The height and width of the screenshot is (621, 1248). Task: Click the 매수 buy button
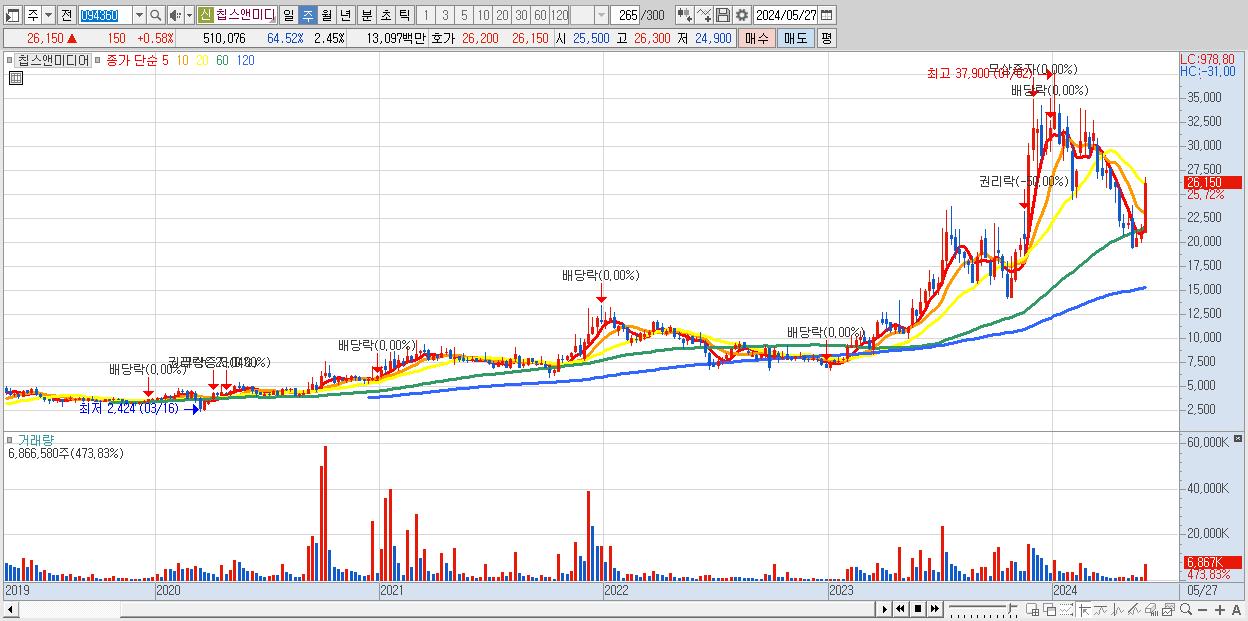757,38
